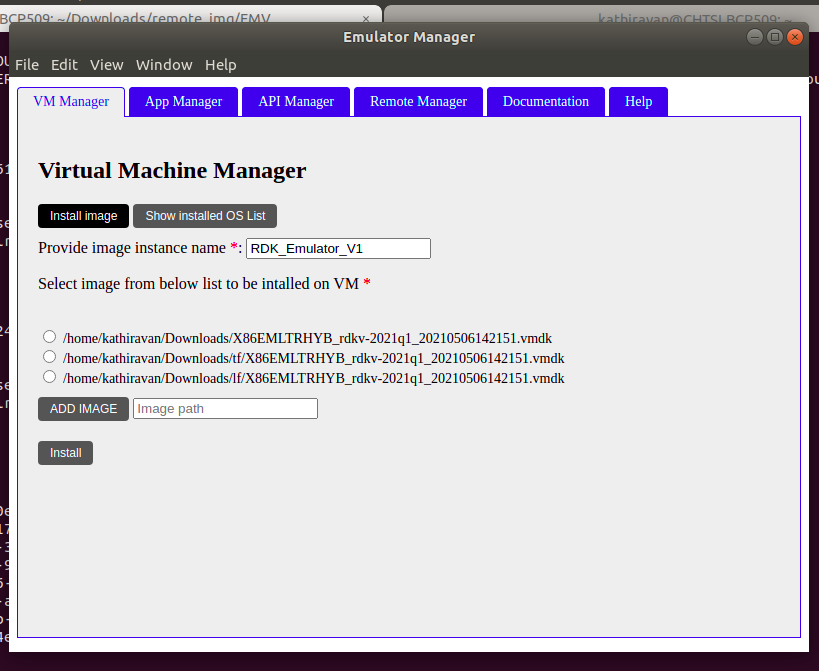The width and height of the screenshot is (819, 671).
Task: Click into the Image path field
Action: [x=225, y=408]
